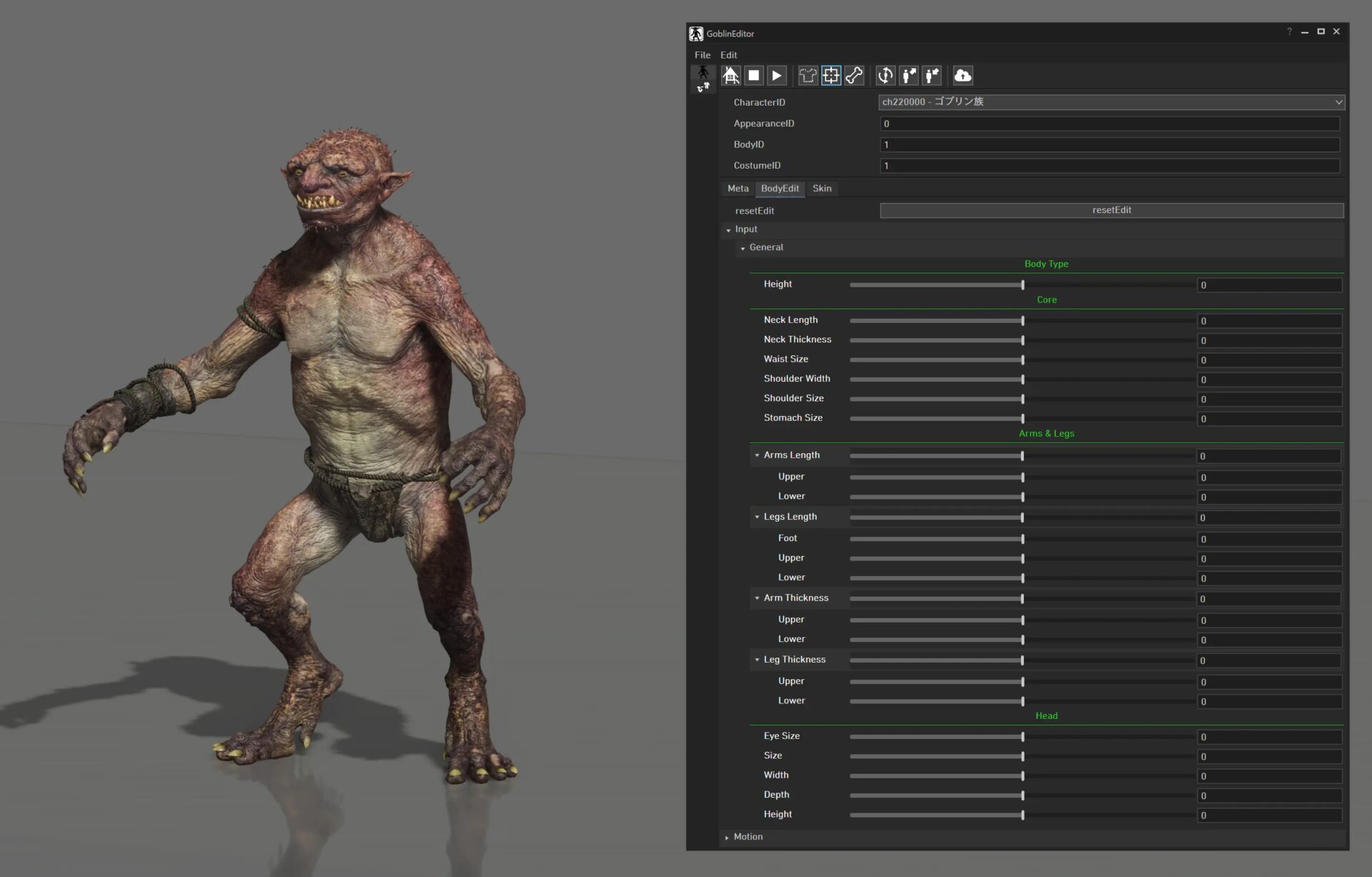Expand the Motion section

[x=727, y=837]
